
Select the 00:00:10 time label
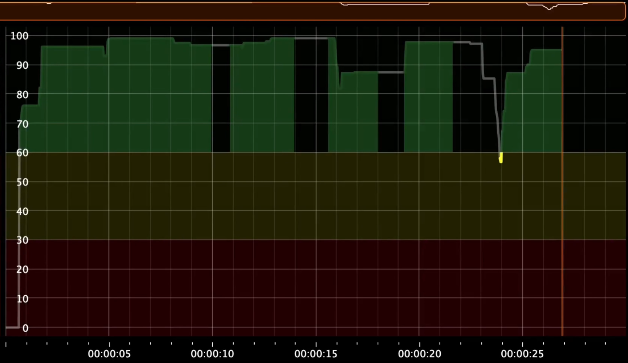pos(212,354)
